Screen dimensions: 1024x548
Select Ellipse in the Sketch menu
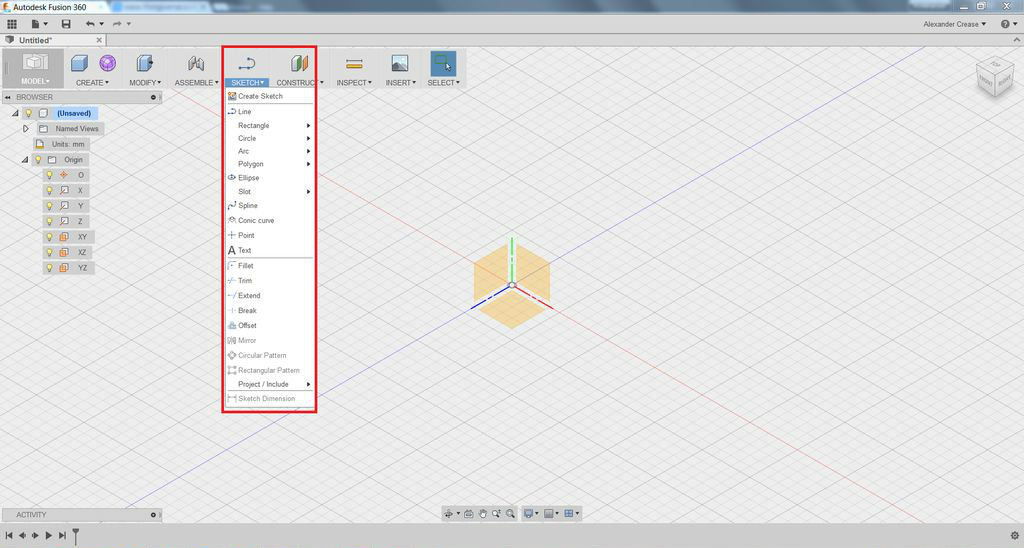click(x=269, y=178)
